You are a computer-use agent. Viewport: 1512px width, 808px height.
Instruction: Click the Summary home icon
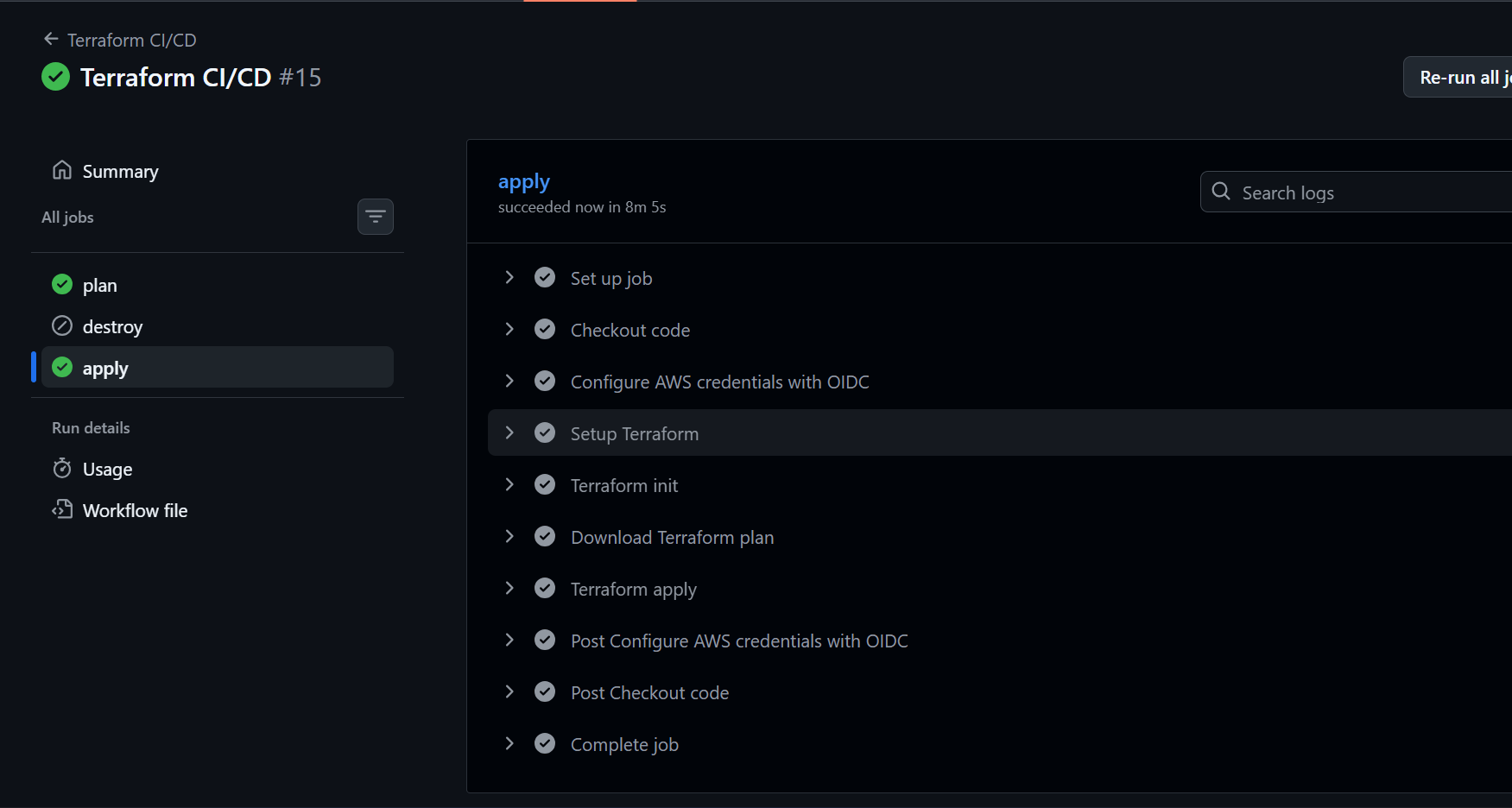(62, 170)
